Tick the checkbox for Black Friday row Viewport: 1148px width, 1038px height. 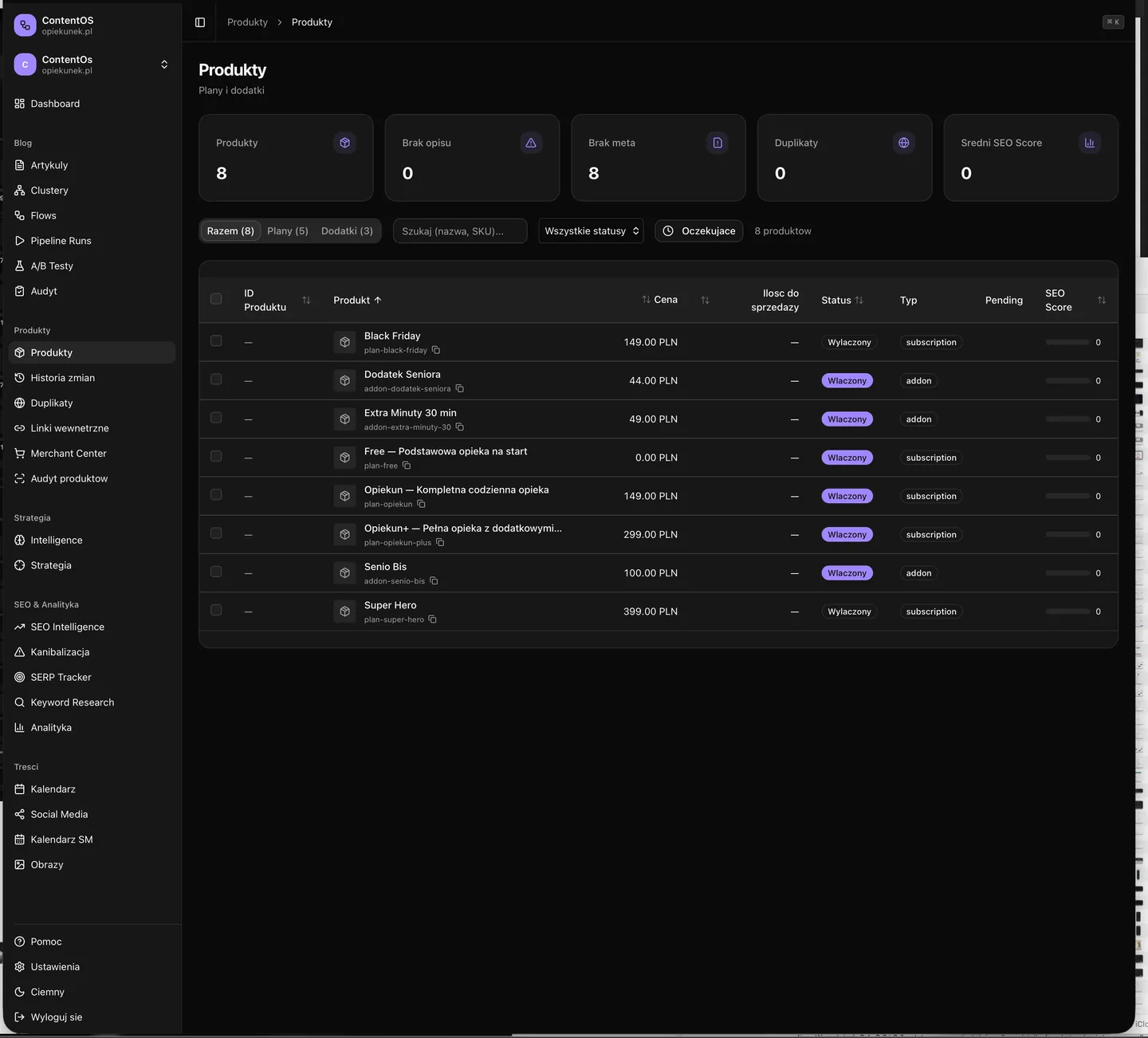pyautogui.click(x=216, y=341)
